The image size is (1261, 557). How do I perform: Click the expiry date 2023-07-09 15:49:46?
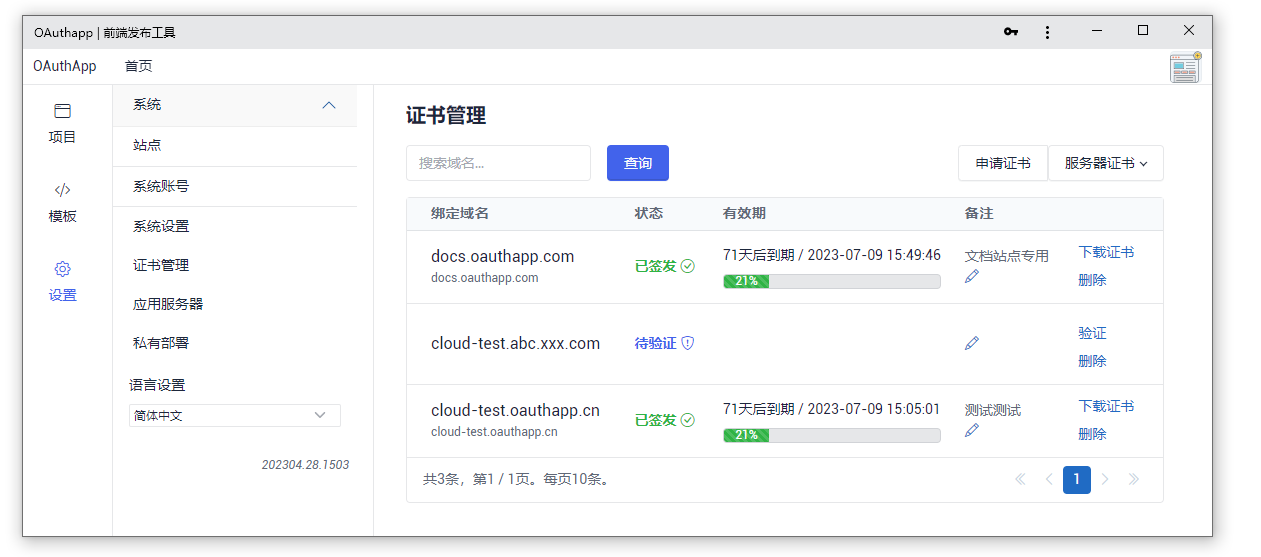[874, 255]
